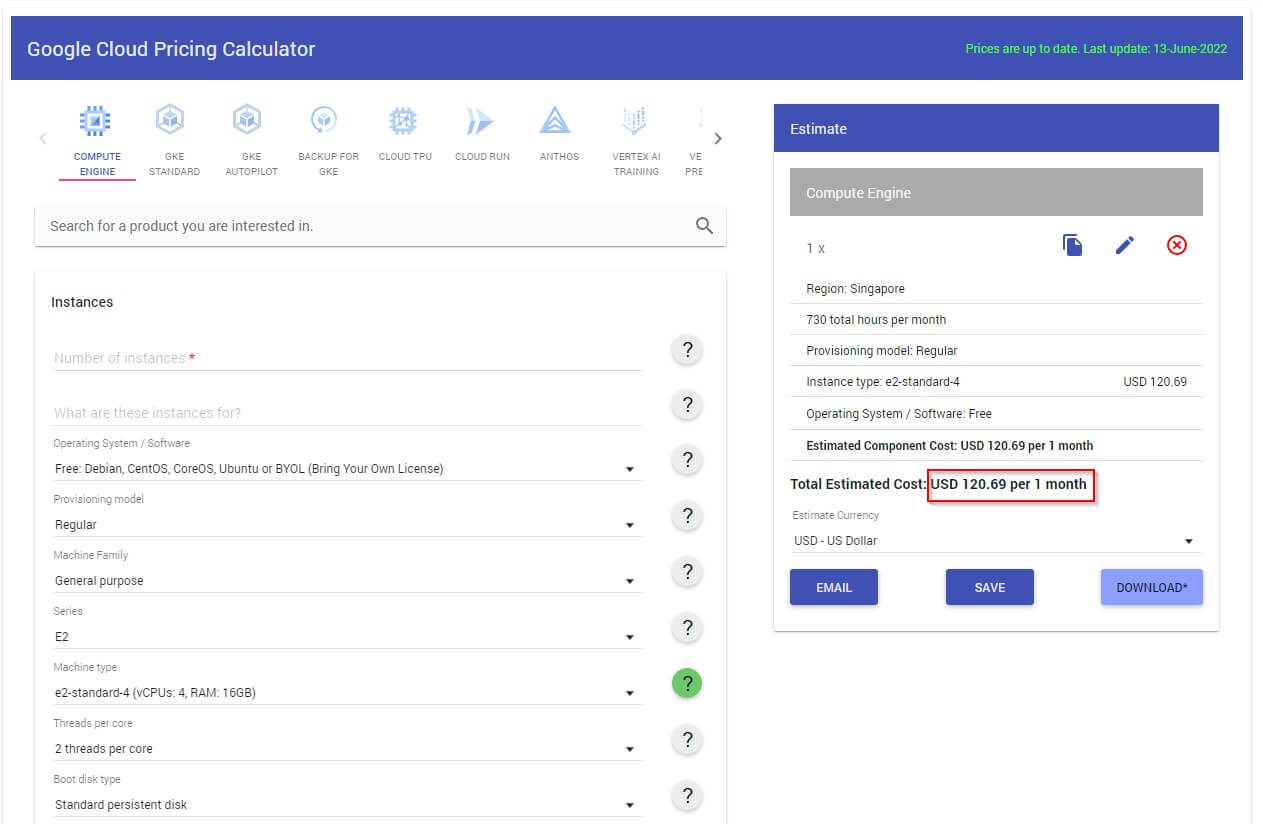Screen dimensions: 1263x824
Task: Click the DOWNLOAD* estimate button
Action: (1152, 587)
